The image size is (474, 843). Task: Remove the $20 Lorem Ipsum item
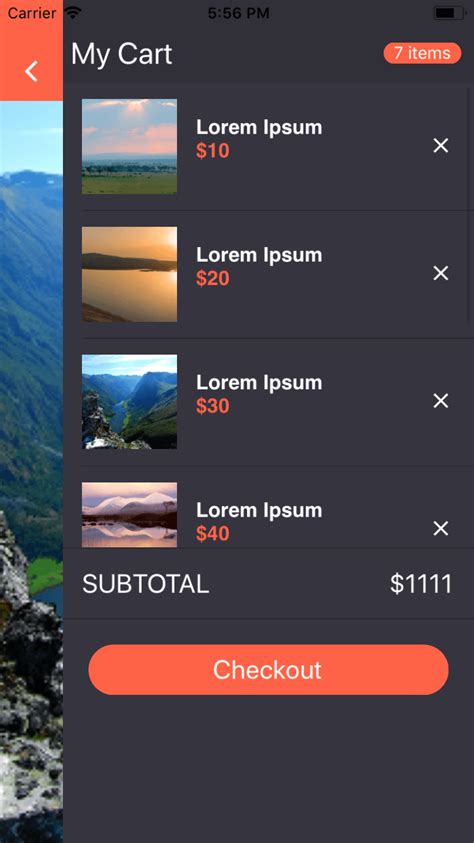click(441, 273)
